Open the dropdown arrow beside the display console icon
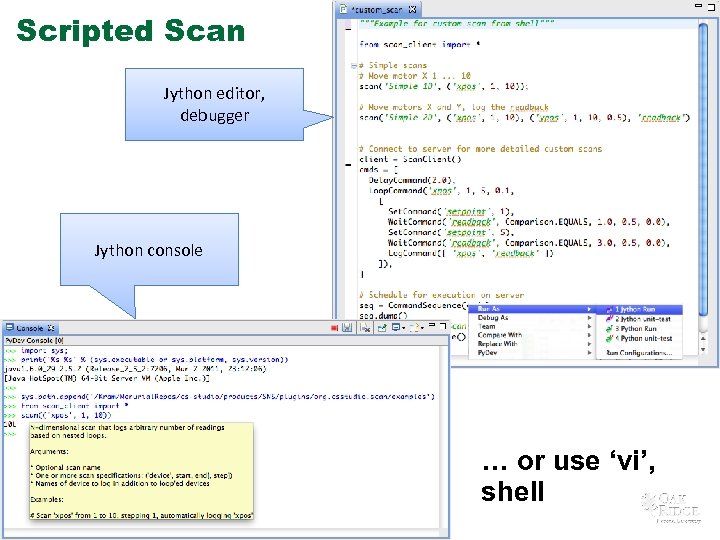720x540 pixels. coord(404,328)
